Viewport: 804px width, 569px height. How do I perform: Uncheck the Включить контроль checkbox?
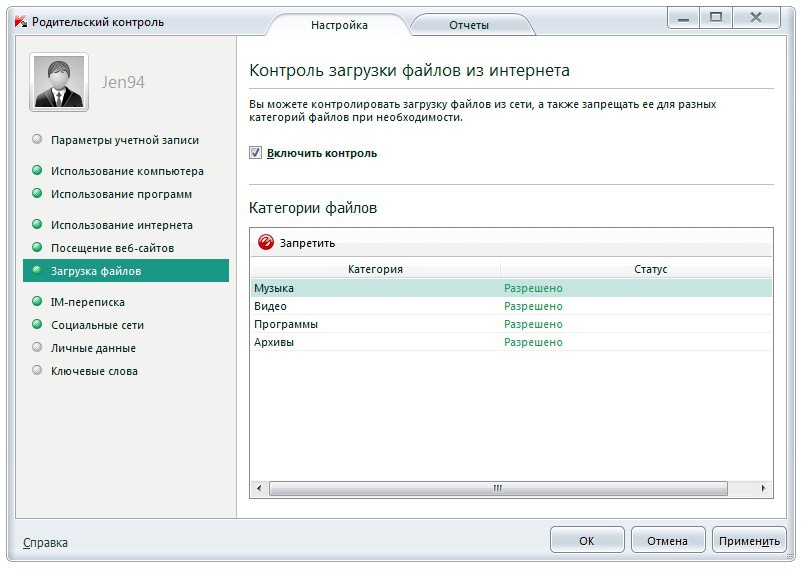(256, 153)
